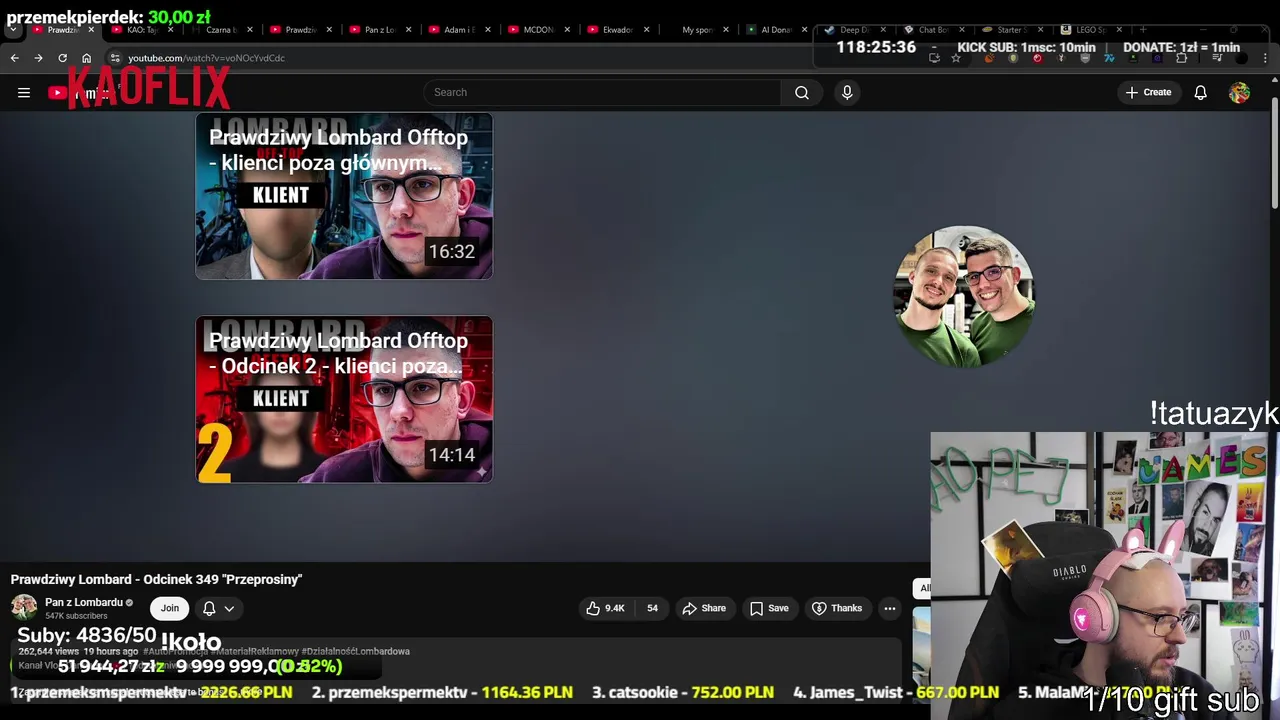Open a new browser tab with plus
The image size is (1280, 720).
click(1143, 30)
